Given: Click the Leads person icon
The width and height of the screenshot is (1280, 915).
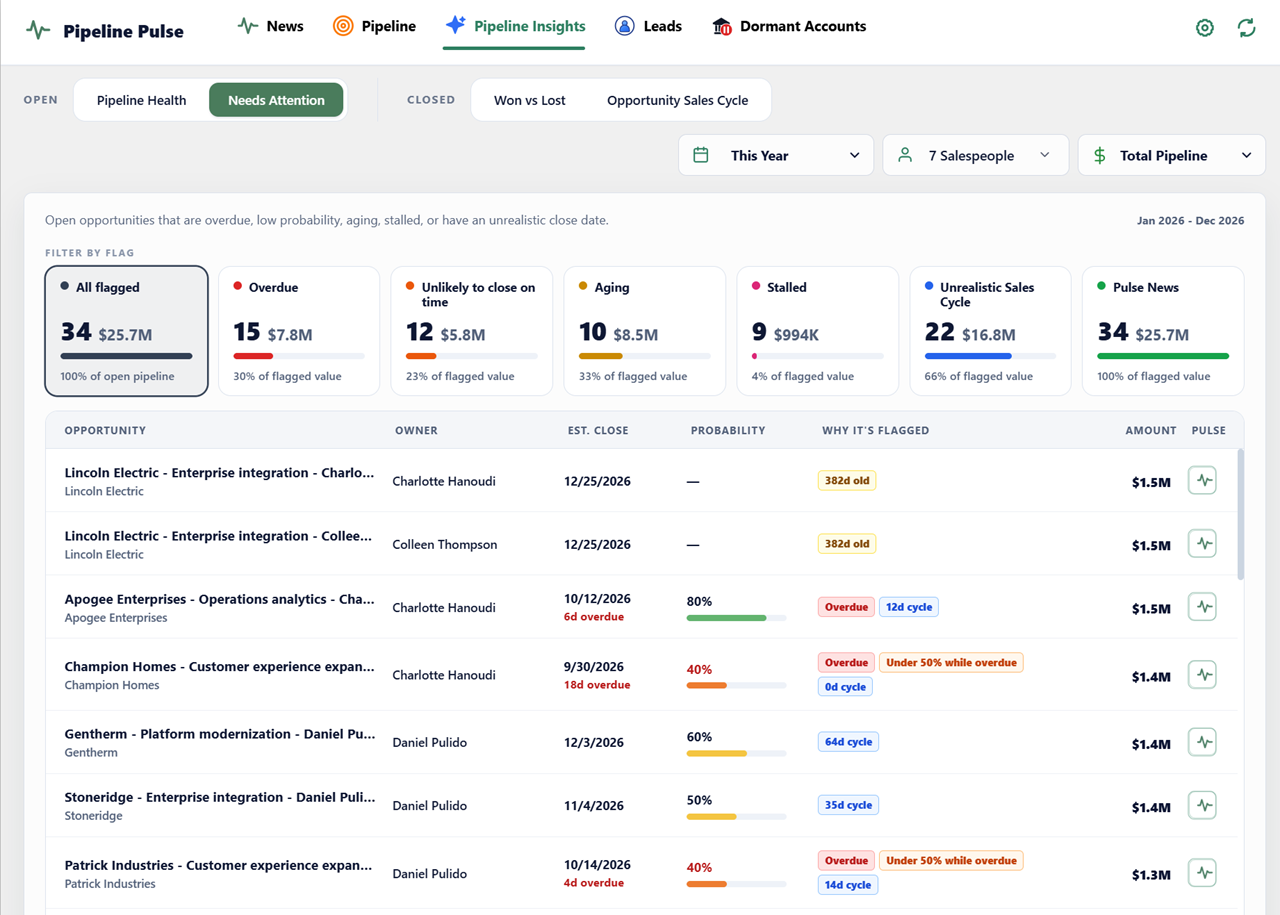Looking at the screenshot, I should 625,26.
